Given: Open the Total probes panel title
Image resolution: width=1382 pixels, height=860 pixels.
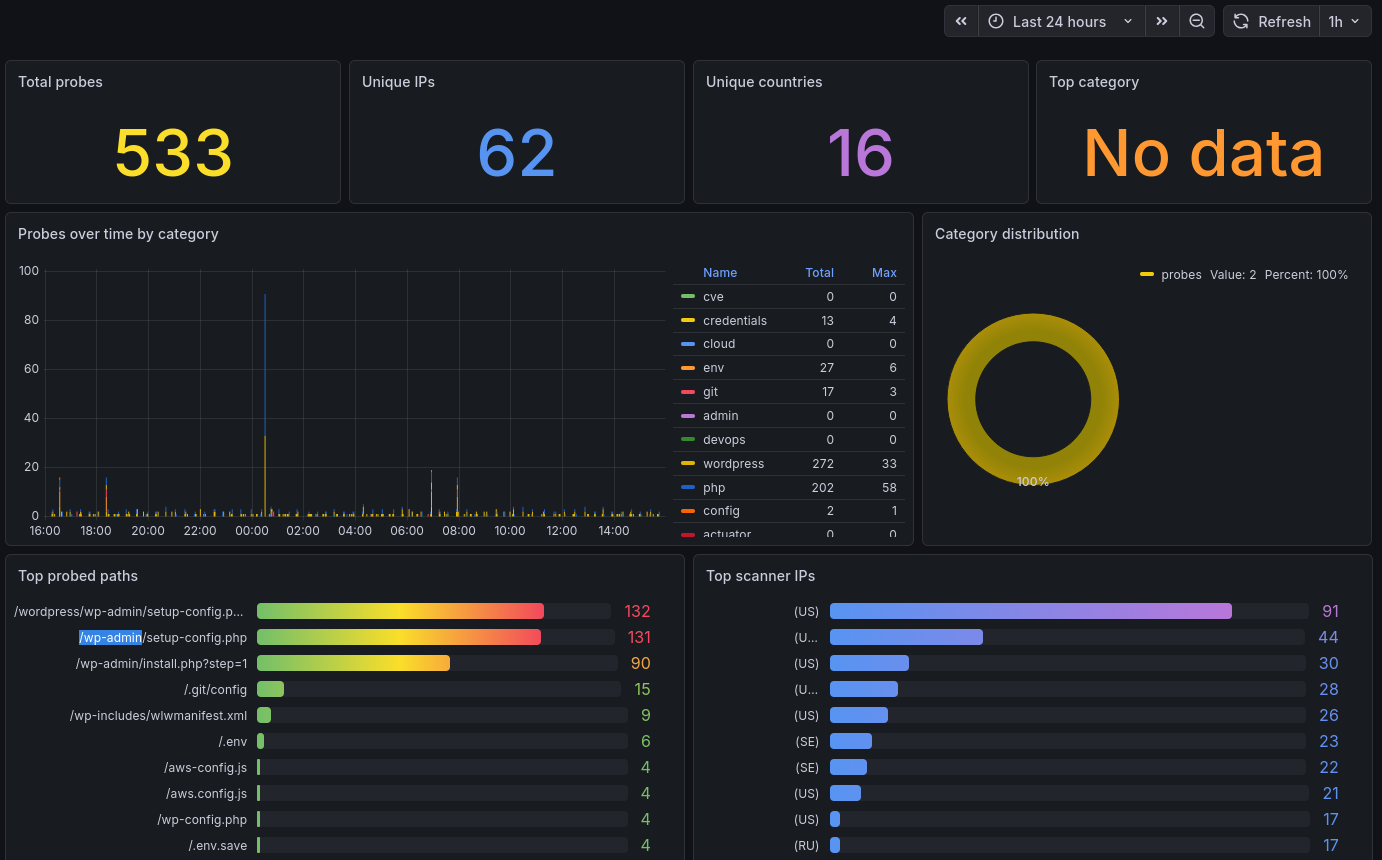Looking at the screenshot, I should [60, 82].
